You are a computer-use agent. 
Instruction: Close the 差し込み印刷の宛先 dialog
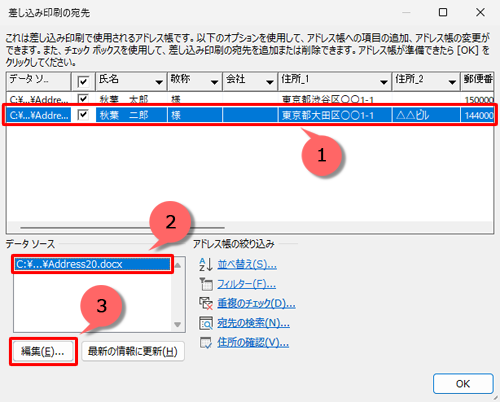coord(480,13)
